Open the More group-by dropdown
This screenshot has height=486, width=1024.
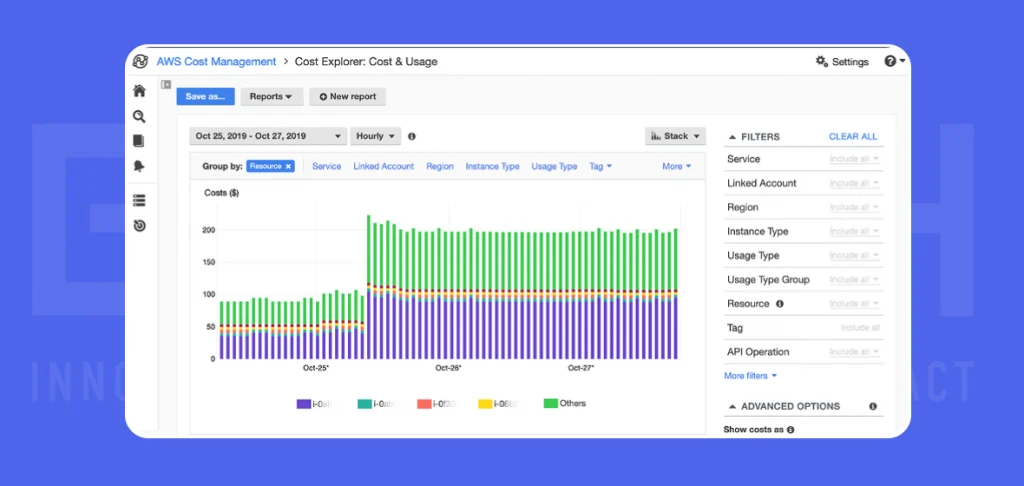[677, 167]
